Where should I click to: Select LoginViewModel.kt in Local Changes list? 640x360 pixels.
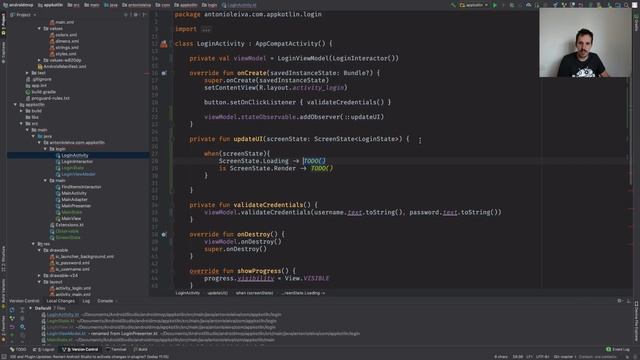(x=66, y=333)
